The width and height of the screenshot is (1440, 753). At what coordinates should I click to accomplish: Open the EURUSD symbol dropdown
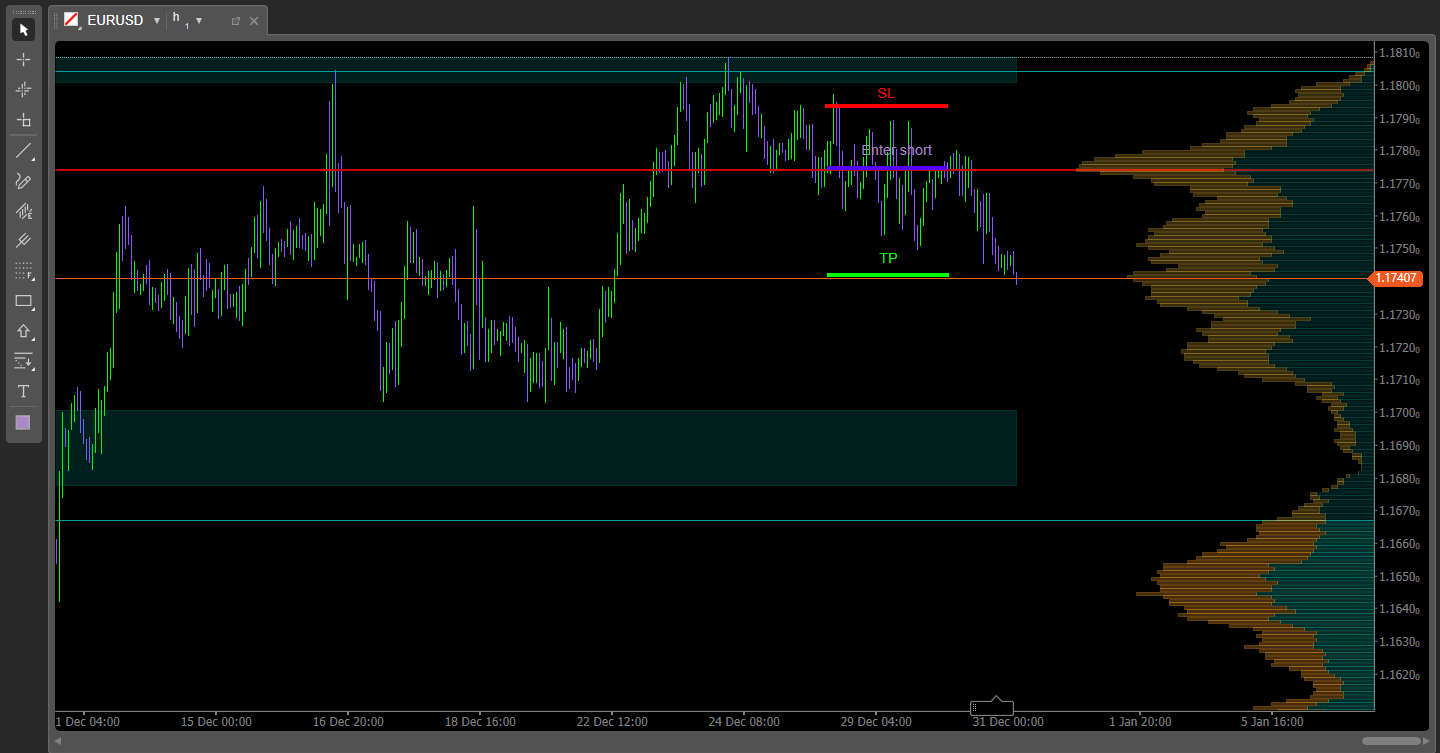[x=157, y=20]
